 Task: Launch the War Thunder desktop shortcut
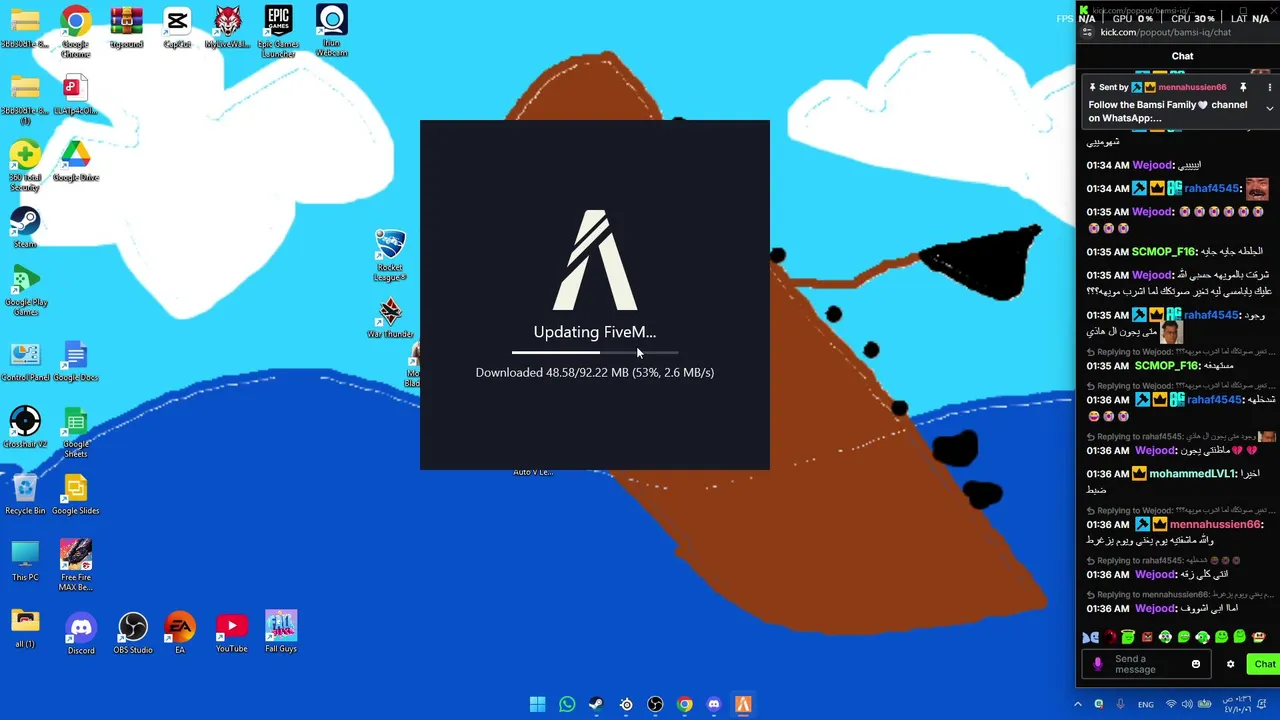click(x=391, y=318)
